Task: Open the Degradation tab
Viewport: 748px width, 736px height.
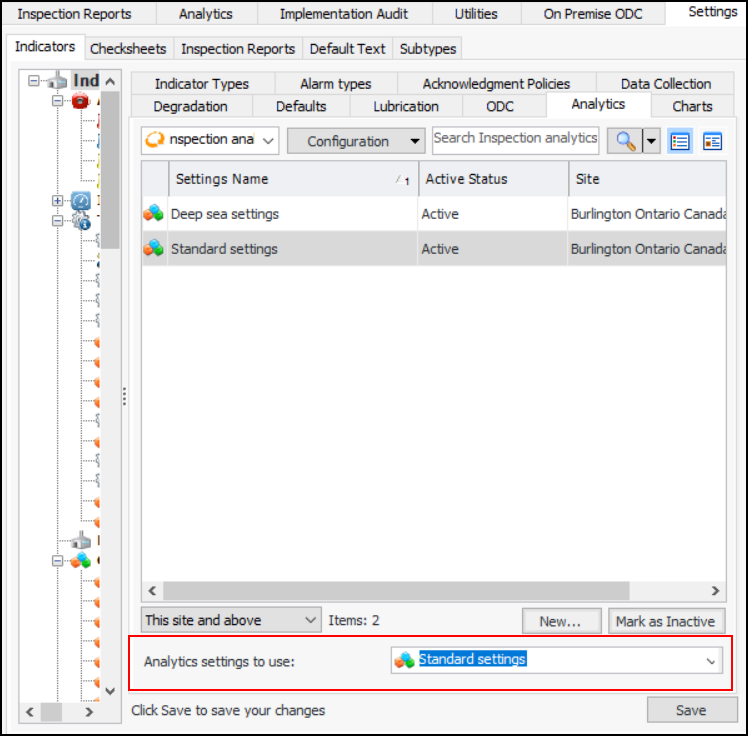Action: (x=190, y=106)
